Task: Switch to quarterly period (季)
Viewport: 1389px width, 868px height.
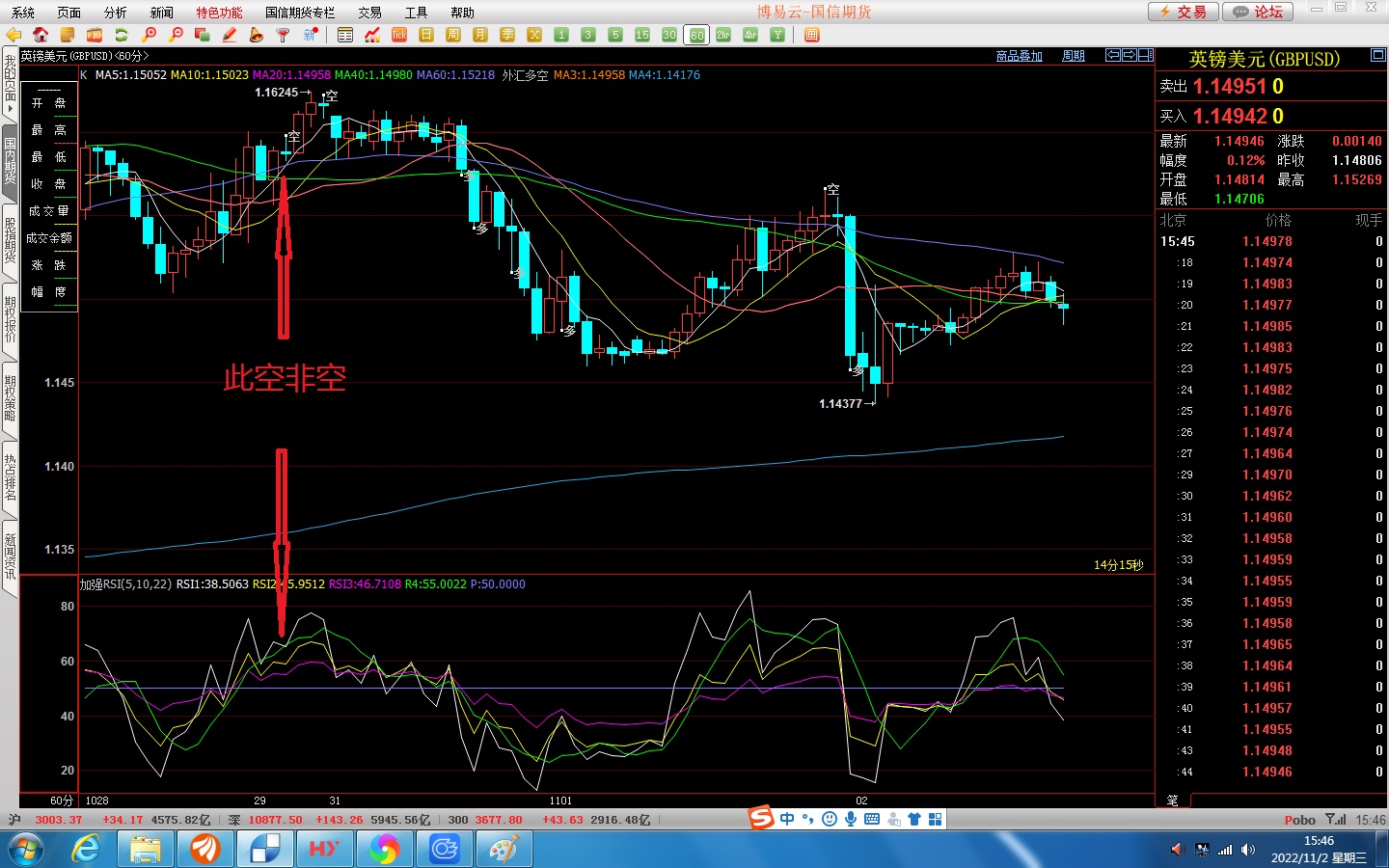Action: (507, 35)
